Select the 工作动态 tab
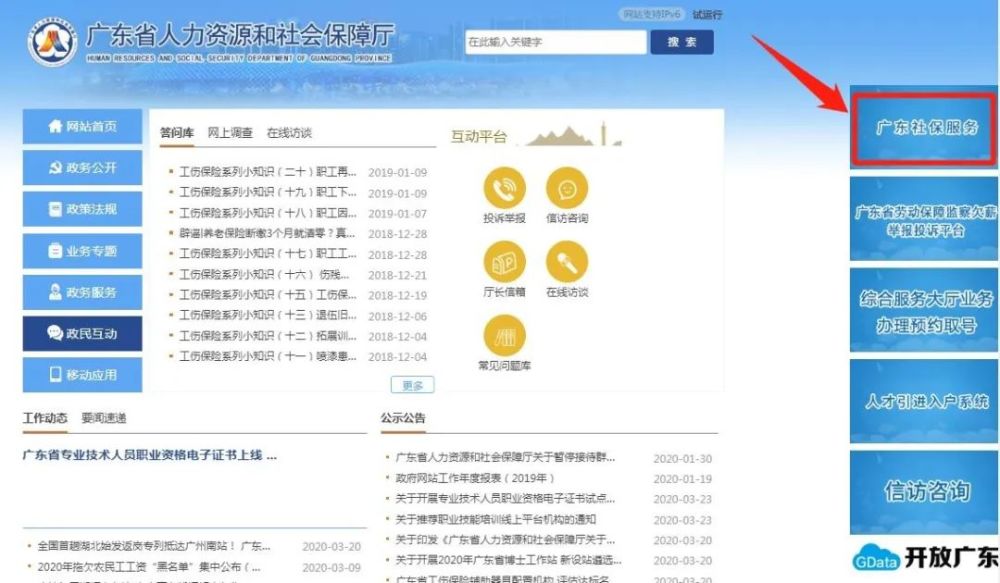Image resolution: width=1000 pixels, height=583 pixels. pos(45,418)
